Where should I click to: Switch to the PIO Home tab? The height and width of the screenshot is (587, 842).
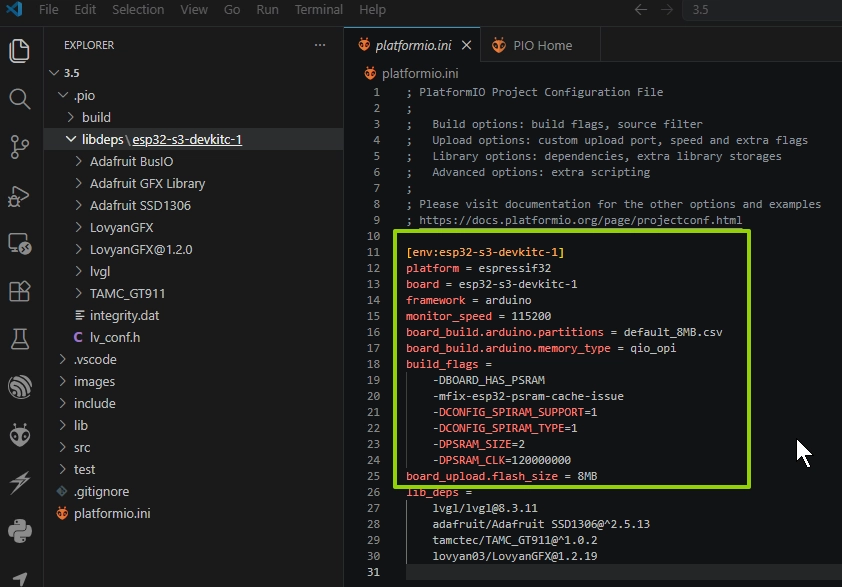[x=540, y=46]
